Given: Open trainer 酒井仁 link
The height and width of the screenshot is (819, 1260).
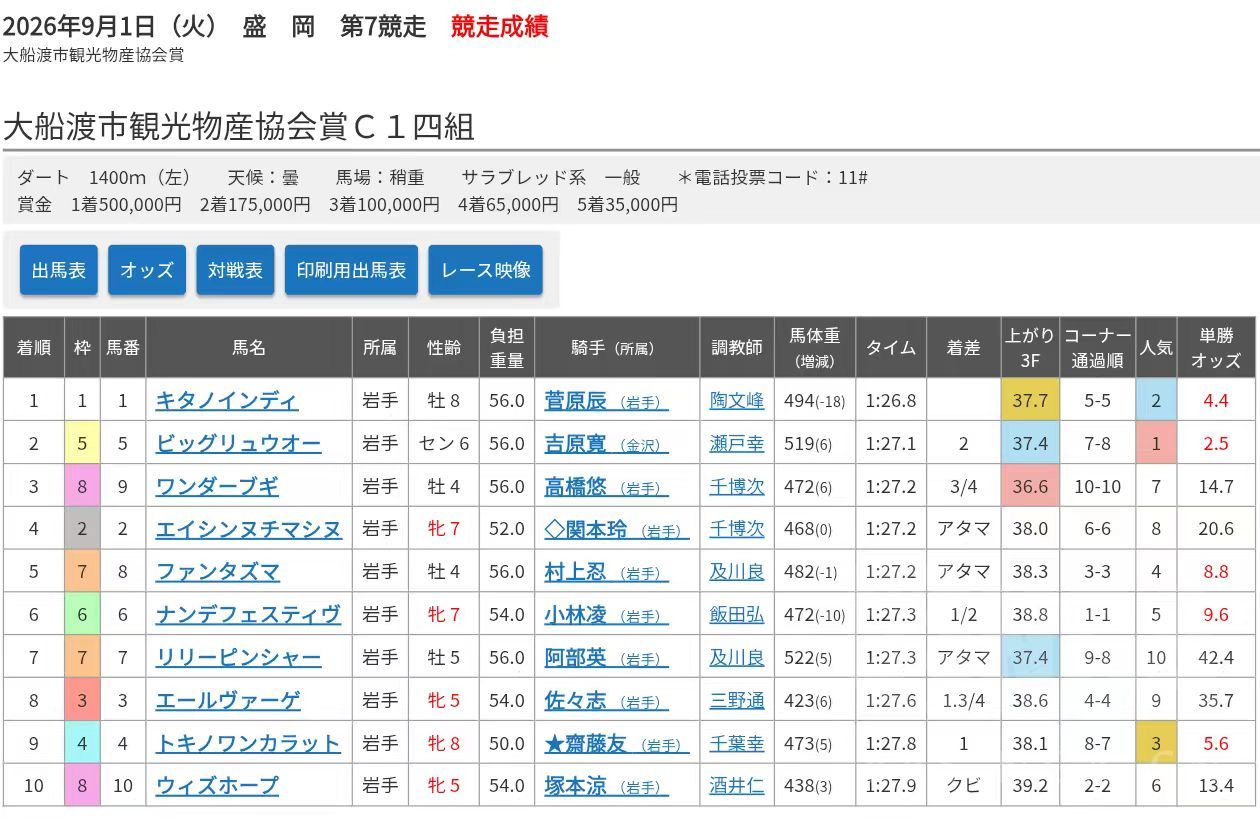Looking at the screenshot, I should coord(737,786).
